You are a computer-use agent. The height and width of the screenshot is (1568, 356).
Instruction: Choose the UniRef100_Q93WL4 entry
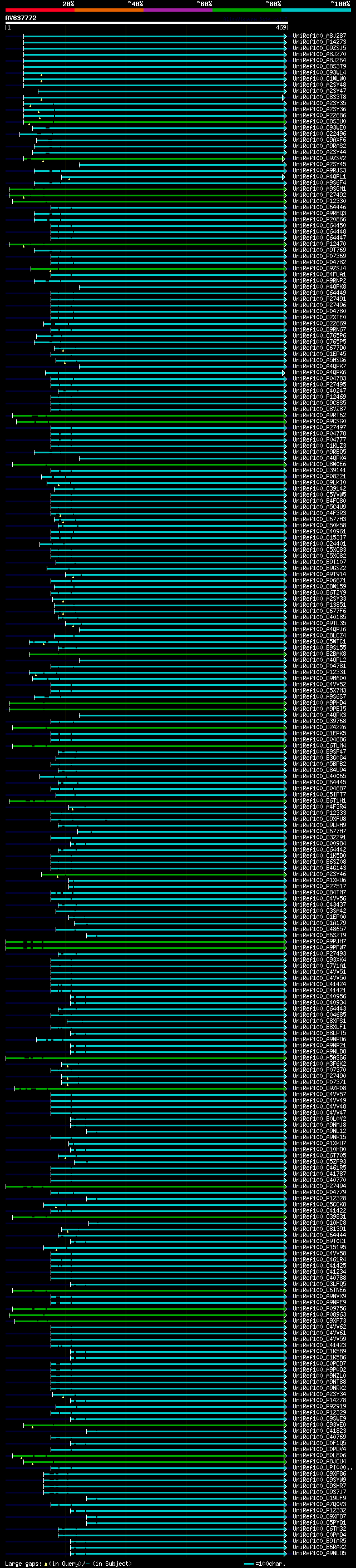[x=319, y=72]
